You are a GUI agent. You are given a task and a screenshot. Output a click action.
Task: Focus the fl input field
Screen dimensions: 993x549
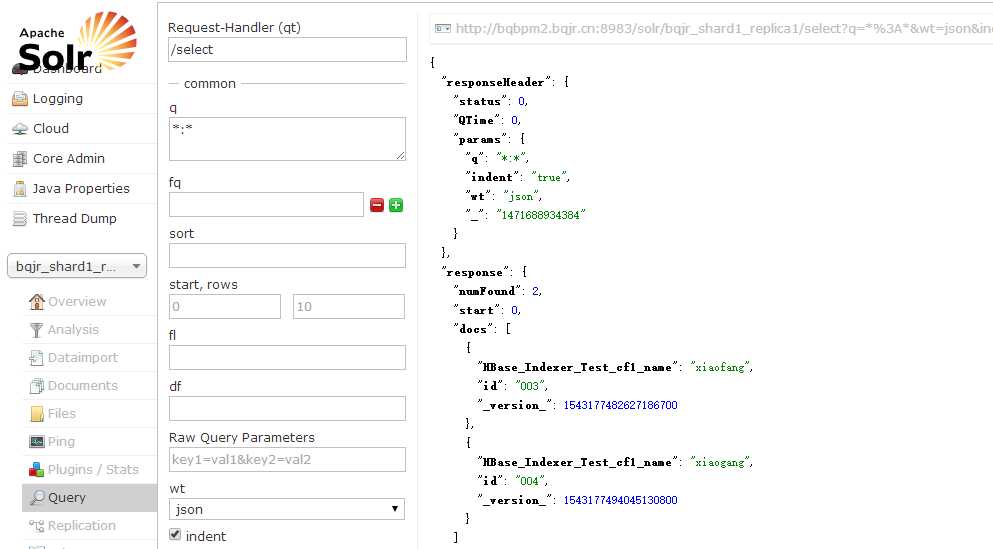point(288,357)
